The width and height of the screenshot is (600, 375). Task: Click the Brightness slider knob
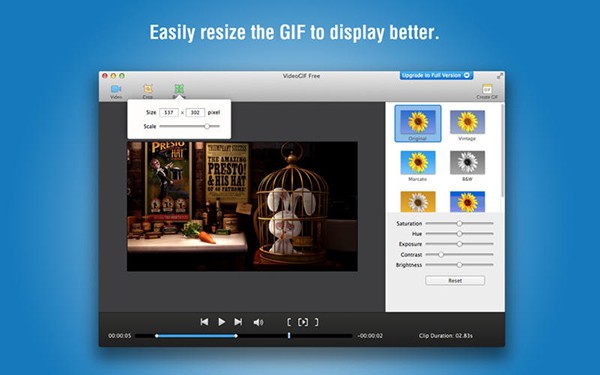(x=459, y=265)
